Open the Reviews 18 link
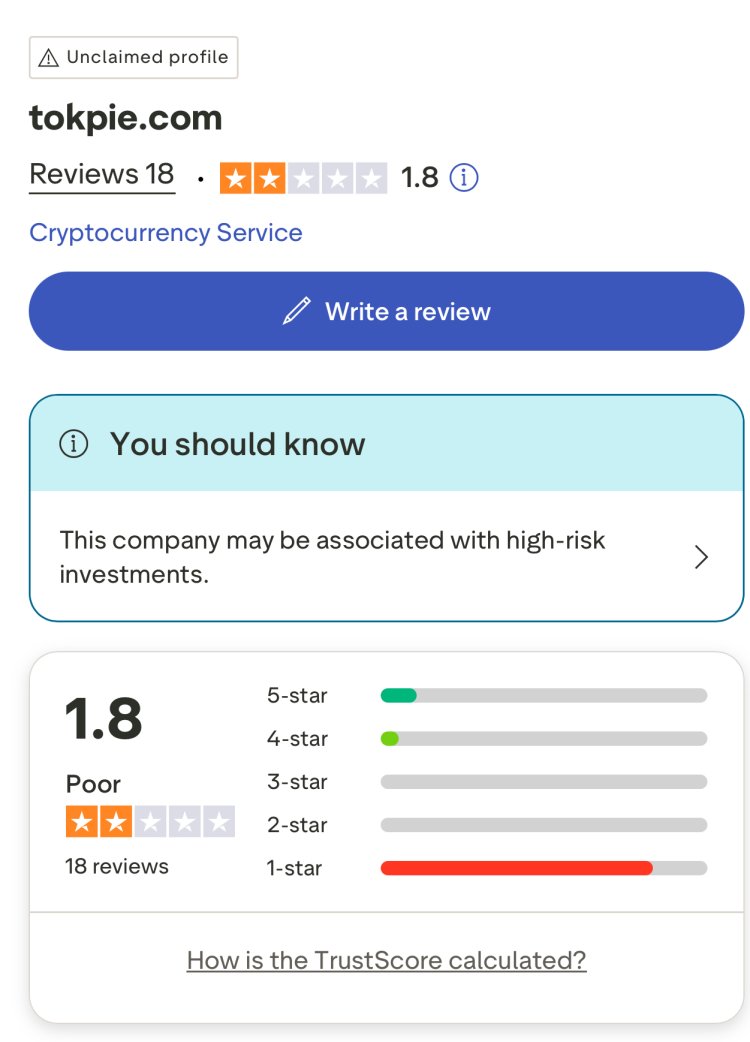The height and width of the screenshot is (1042, 750). [x=102, y=175]
